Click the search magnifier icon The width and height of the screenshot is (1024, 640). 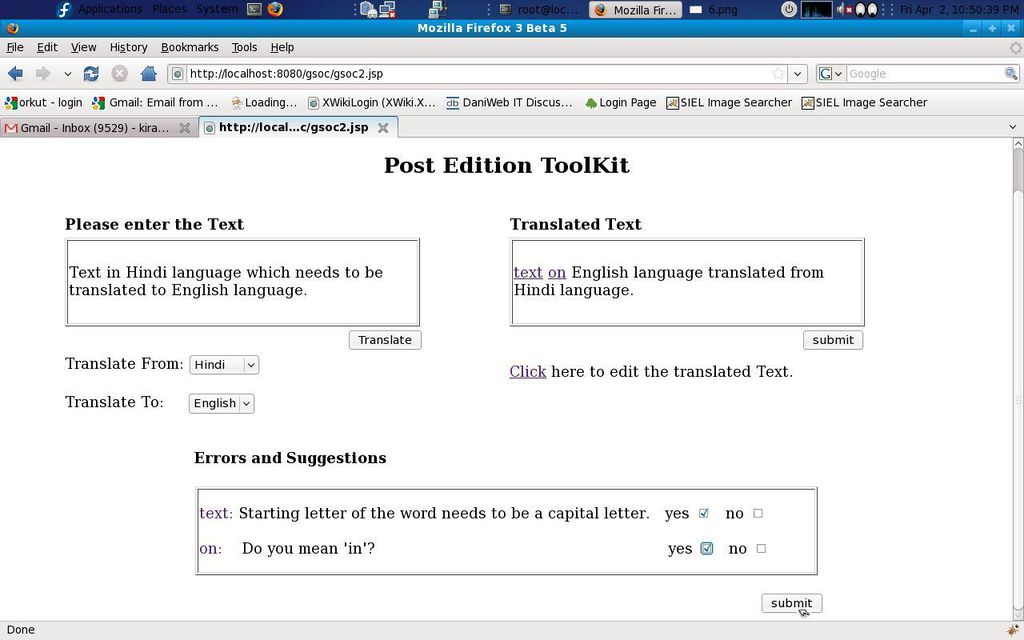tap(1011, 74)
